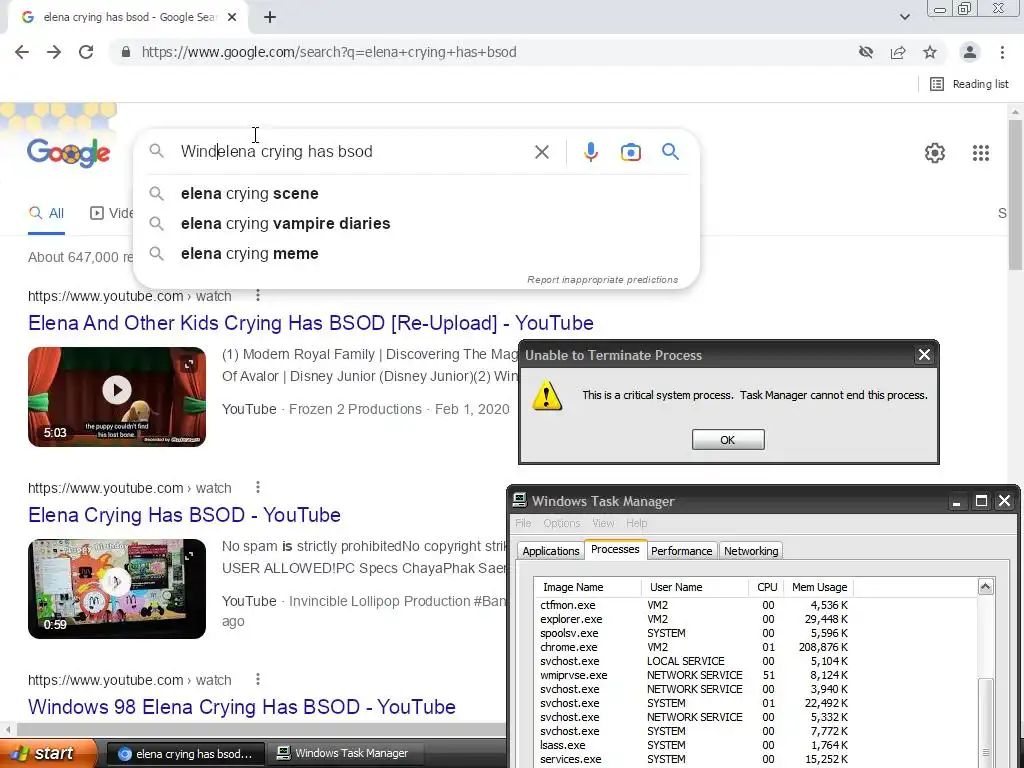The image size is (1024, 768).
Task: Open a new browser tab
Action: click(x=270, y=18)
